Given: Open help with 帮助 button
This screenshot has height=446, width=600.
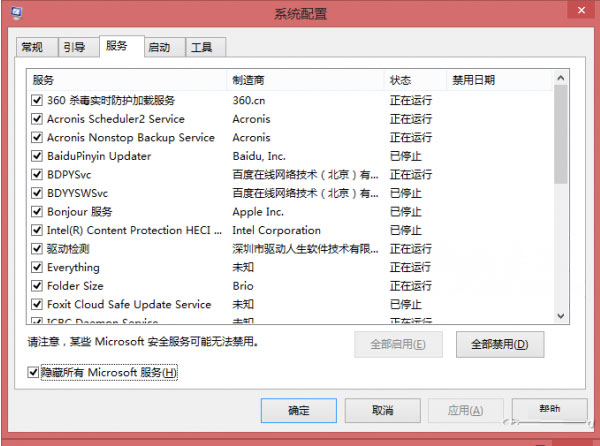Looking at the screenshot, I should (549, 410).
